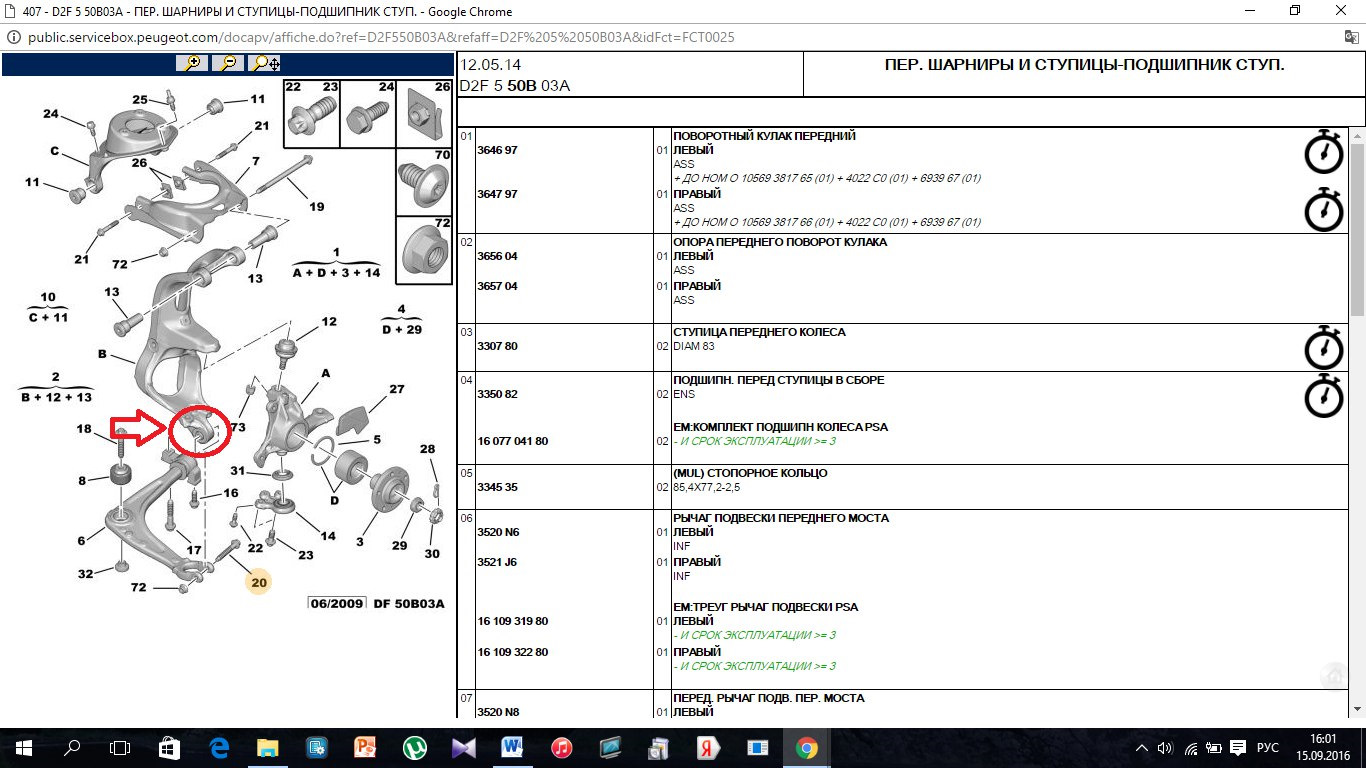
Task: Click the СТУПИЦА ПЕРЕДНЕГО КОЛЕСА heading
Action: pyautogui.click(x=759, y=332)
